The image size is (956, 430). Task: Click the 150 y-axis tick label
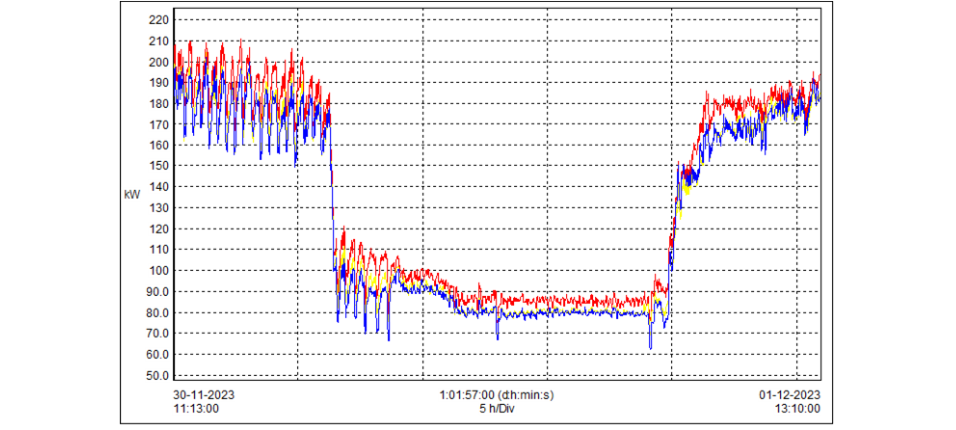point(157,166)
